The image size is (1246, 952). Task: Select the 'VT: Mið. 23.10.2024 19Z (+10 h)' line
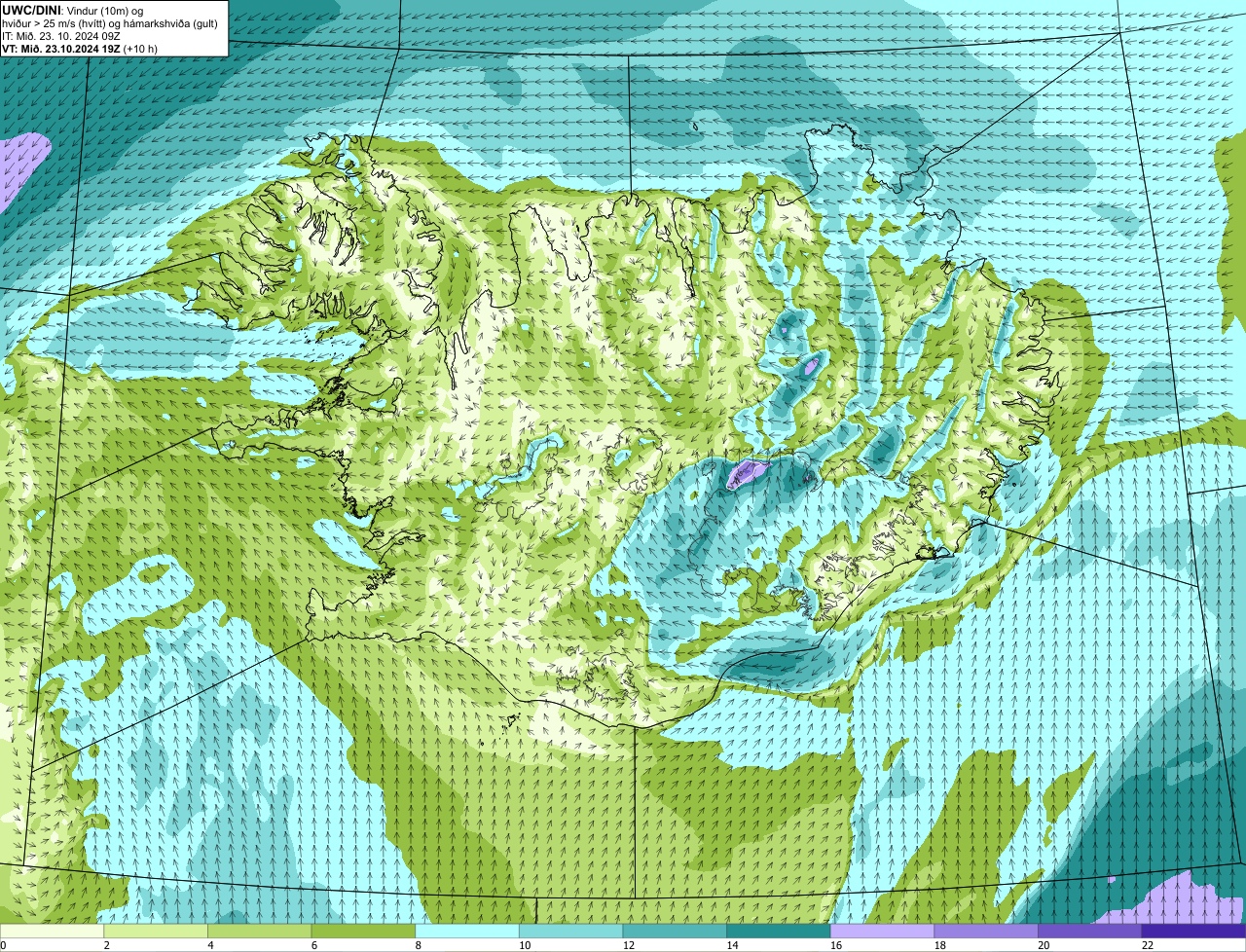(80, 48)
